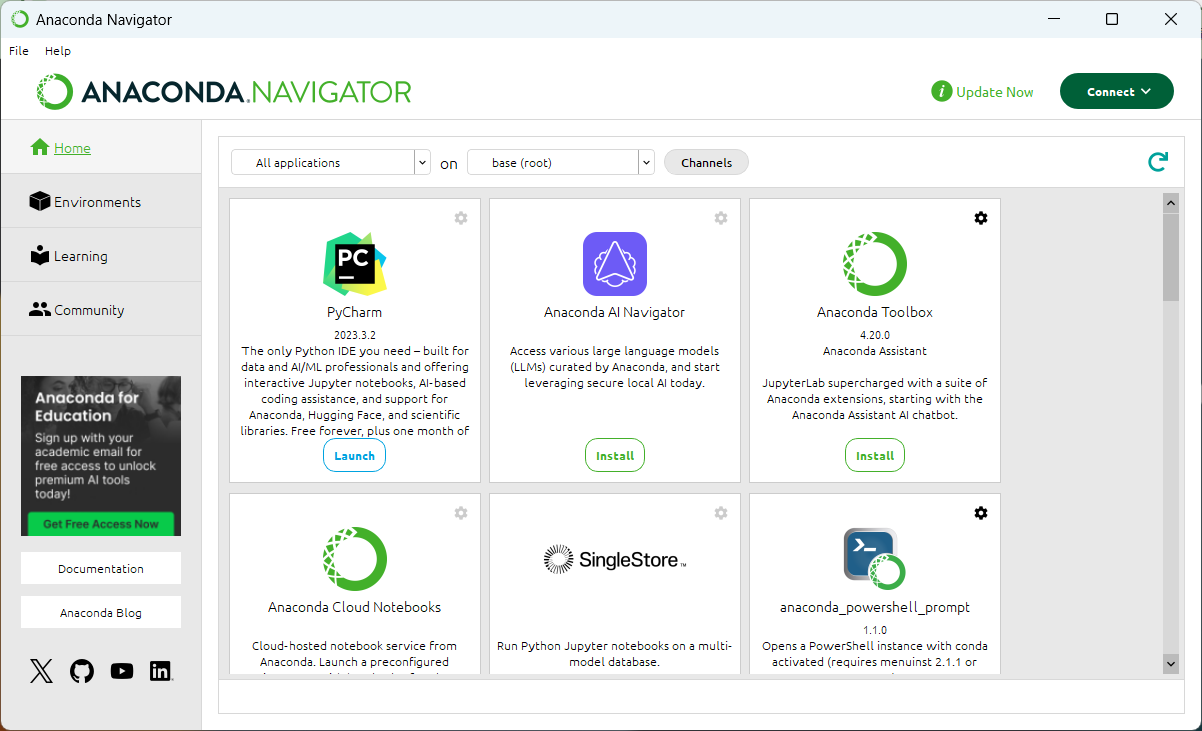The height and width of the screenshot is (731, 1202).
Task: Click Get Free Access Now button
Action: (x=101, y=524)
